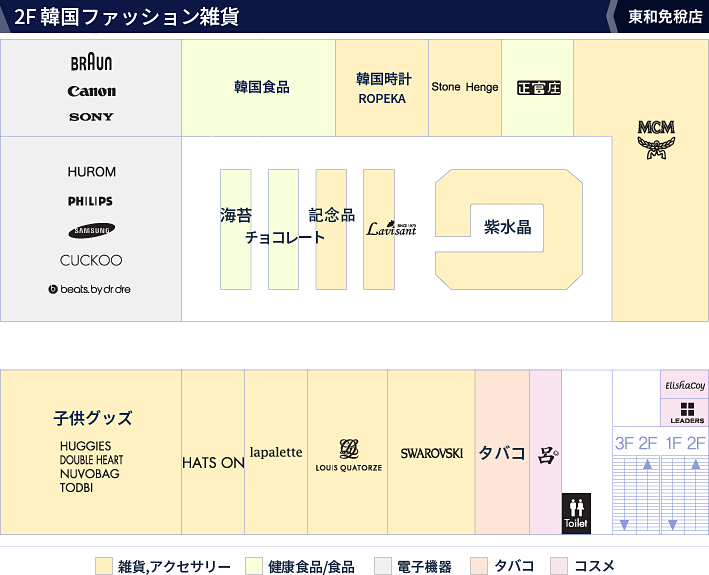Select the 韓国時計 ROPEKA shop
Image resolution: width=709 pixels, height=575 pixels.
pyautogui.click(x=382, y=88)
